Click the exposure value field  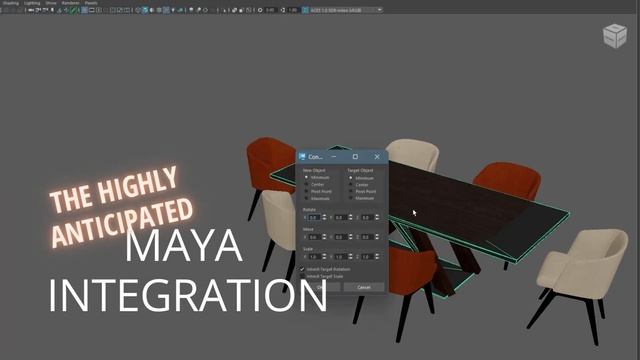click(x=270, y=10)
